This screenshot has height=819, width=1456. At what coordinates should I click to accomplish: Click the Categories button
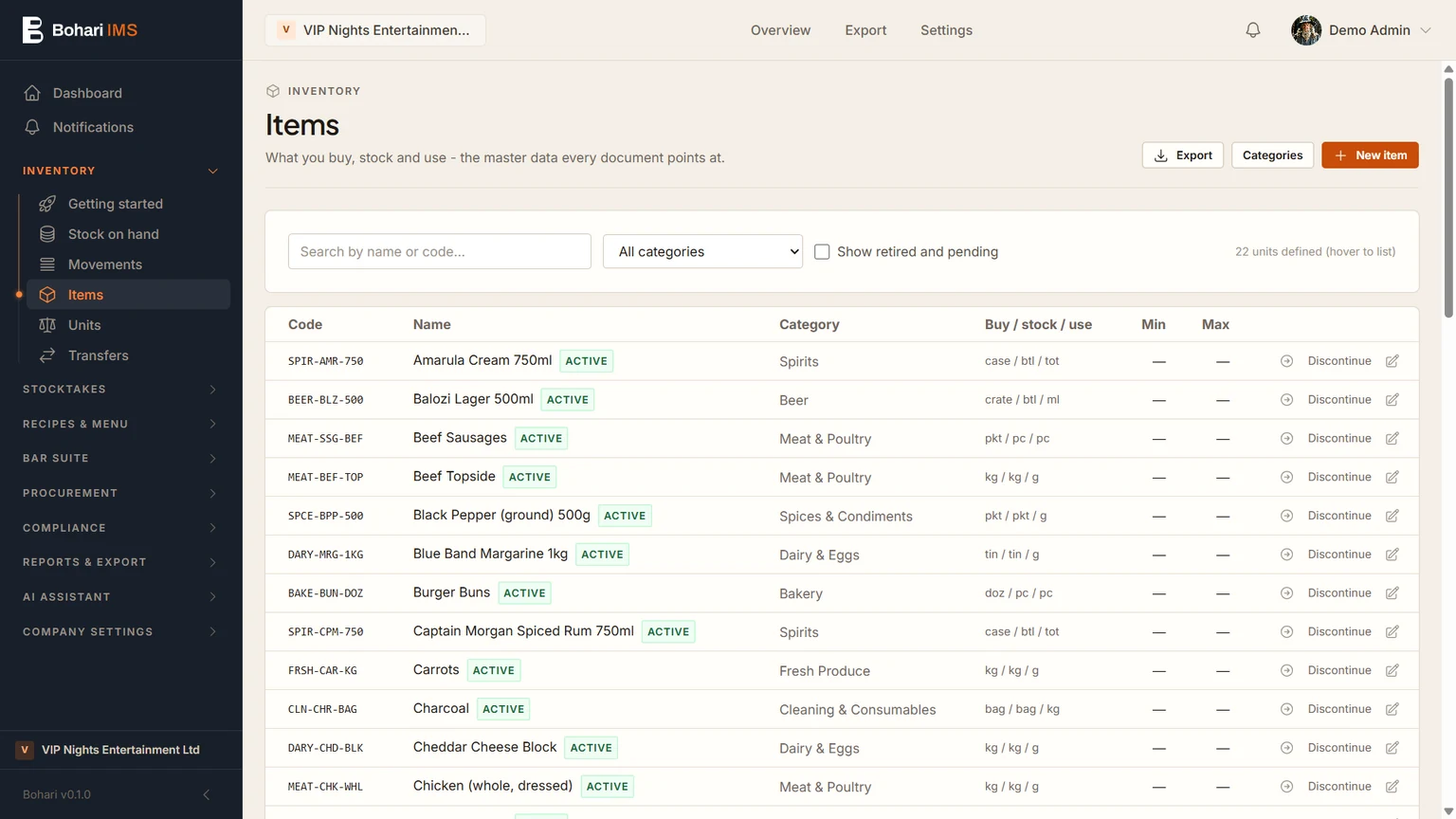(1272, 155)
